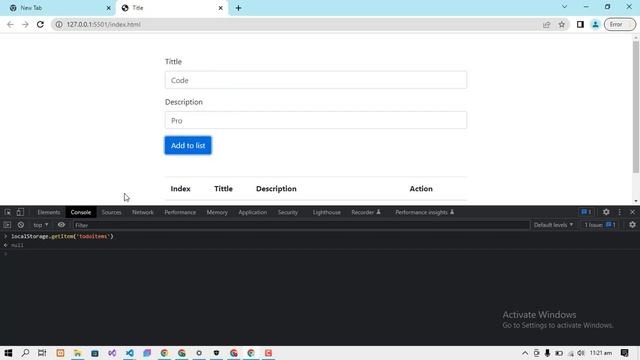Screen dimensions: 640x360
Task: Open the Memory tab
Action: pyautogui.click(x=217, y=212)
